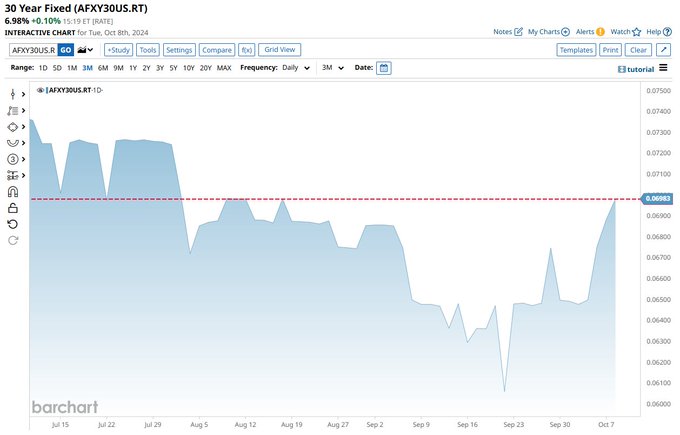Click the redo arrow icon

[13, 240]
